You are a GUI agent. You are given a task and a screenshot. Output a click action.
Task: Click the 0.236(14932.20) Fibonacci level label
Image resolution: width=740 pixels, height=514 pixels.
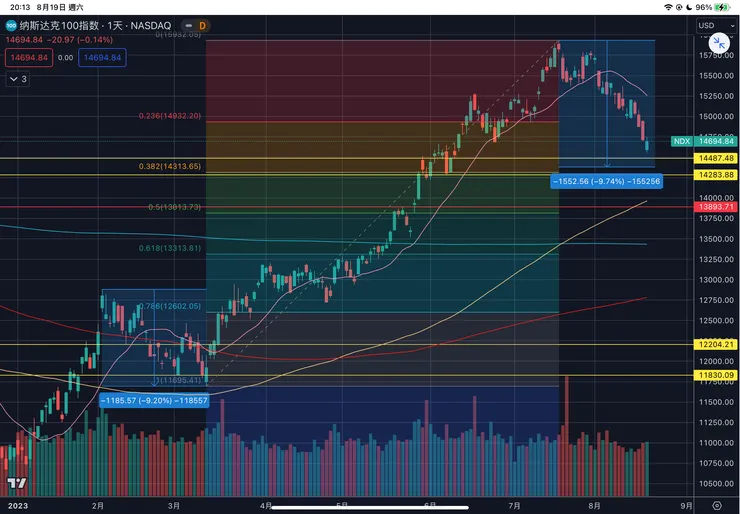tap(170, 116)
